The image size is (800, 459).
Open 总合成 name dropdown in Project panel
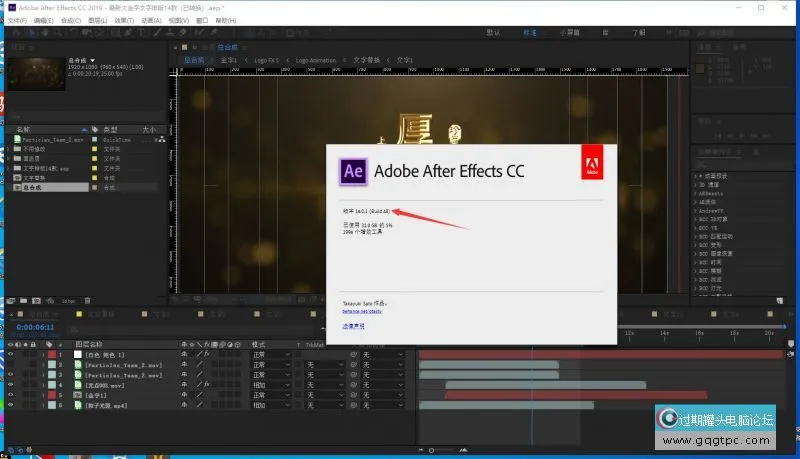(92, 60)
